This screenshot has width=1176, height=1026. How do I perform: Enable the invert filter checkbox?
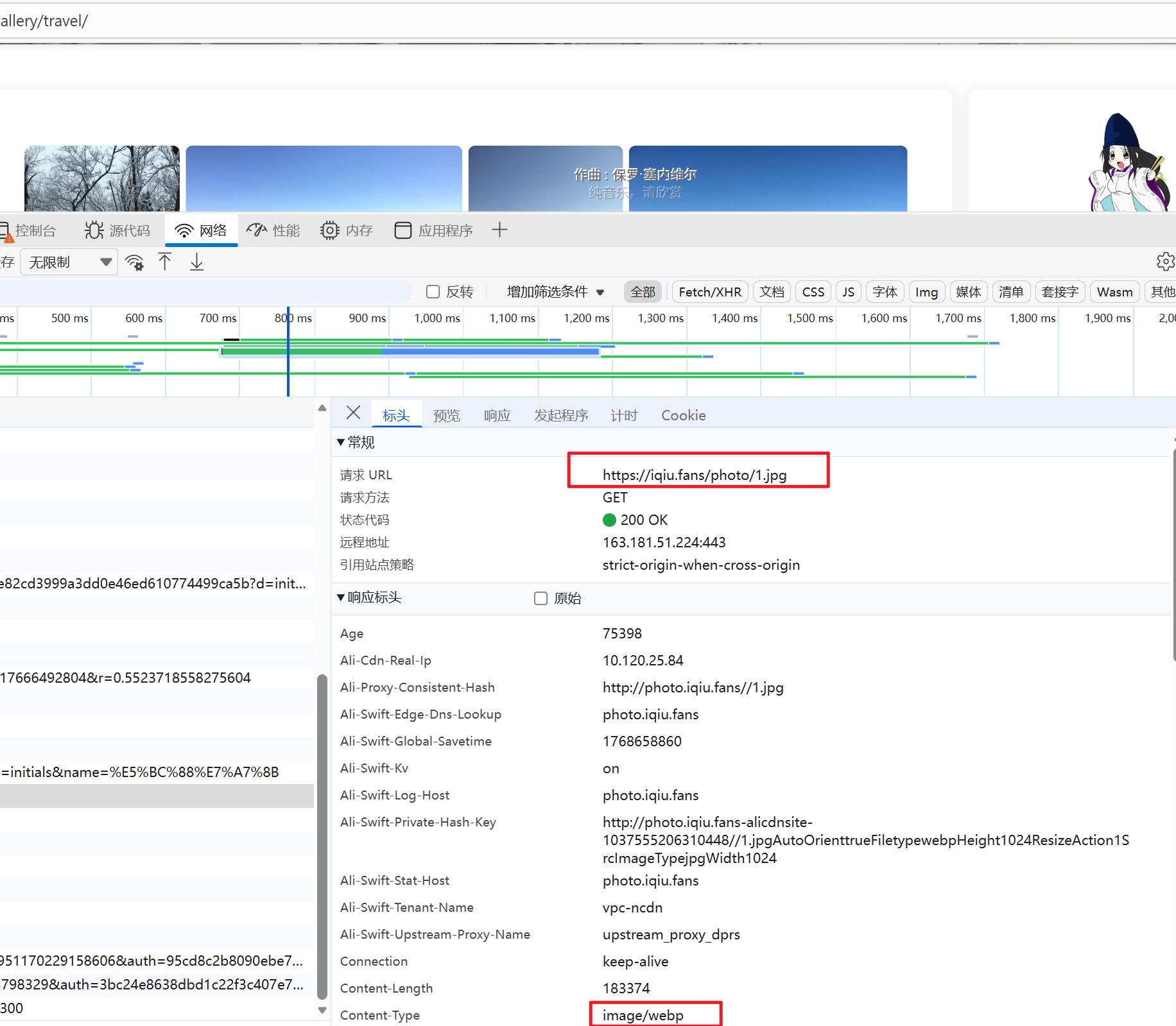tap(433, 292)
